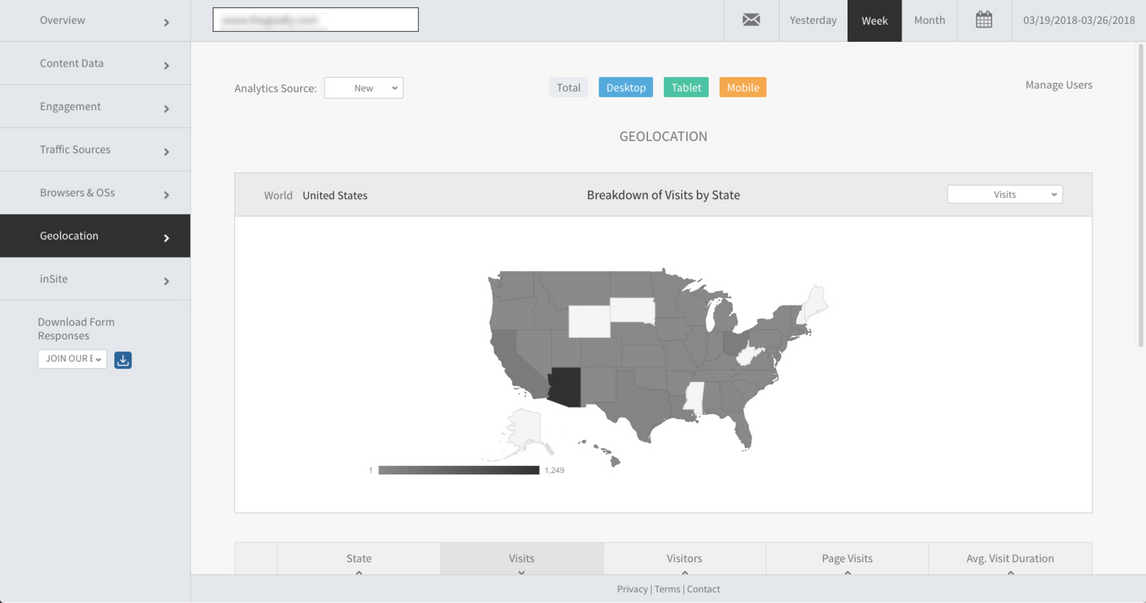Toggle the Mobile device filter
The image size is (1146, 603).
click(742, 88)
